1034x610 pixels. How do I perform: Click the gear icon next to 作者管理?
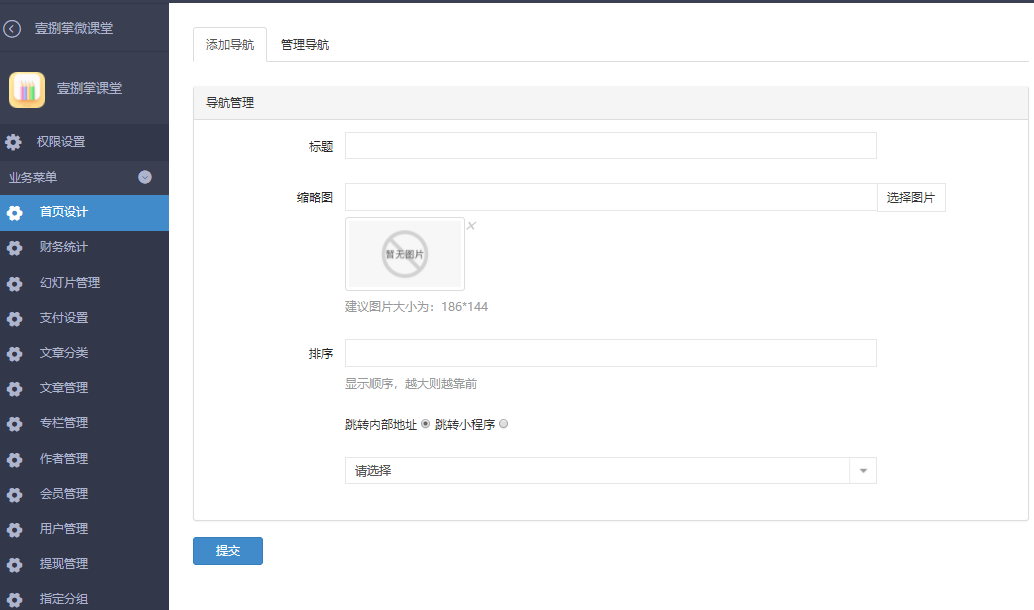click(15, 459)
